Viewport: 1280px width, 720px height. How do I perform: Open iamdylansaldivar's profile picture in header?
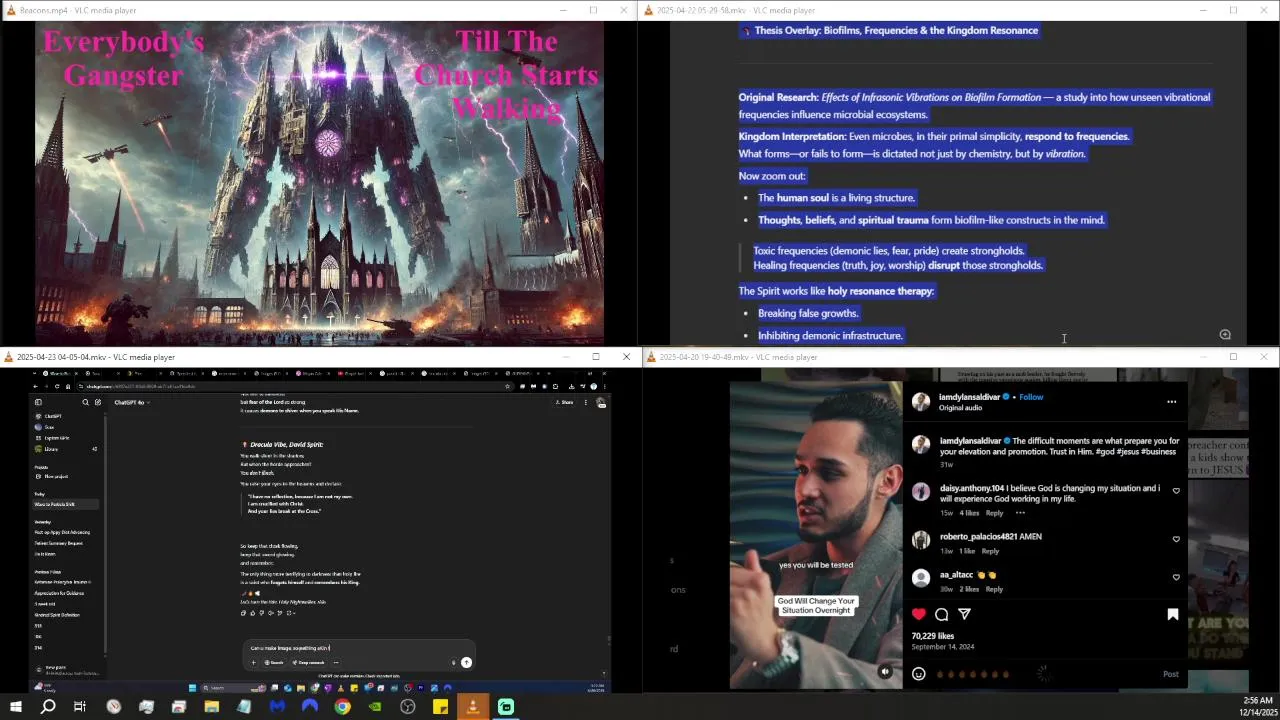[x=921, y=401]
